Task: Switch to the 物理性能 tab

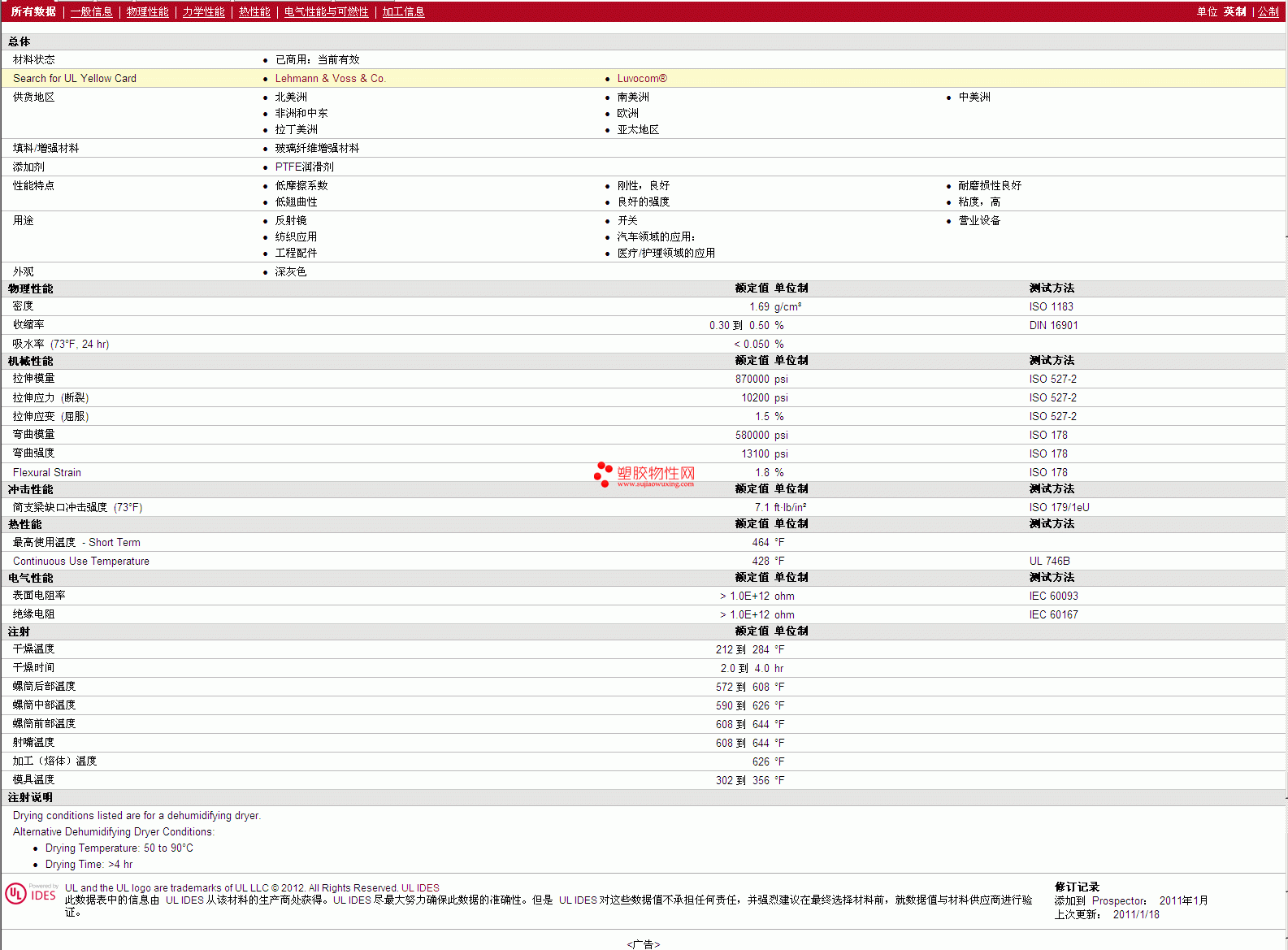Action: (x=147, y=11)
